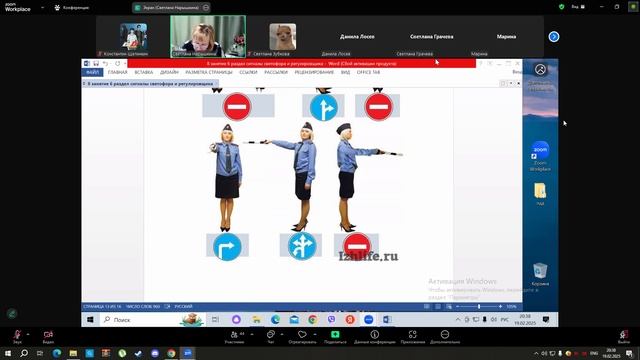Click the Отреагировать reactions heart icon

302,336
